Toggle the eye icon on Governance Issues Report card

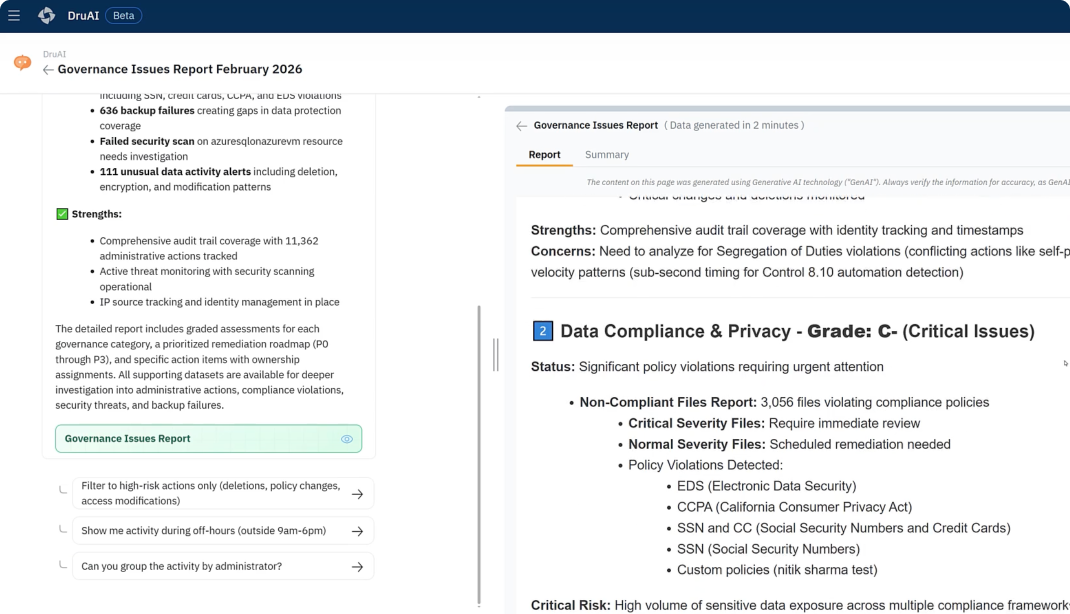[x=347, y=439]
